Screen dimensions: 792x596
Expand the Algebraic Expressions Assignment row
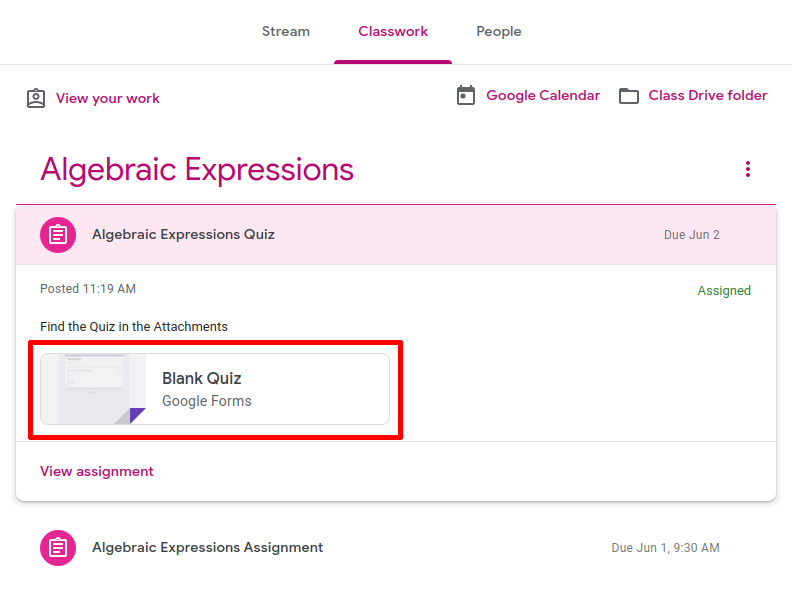pos(400,548)
